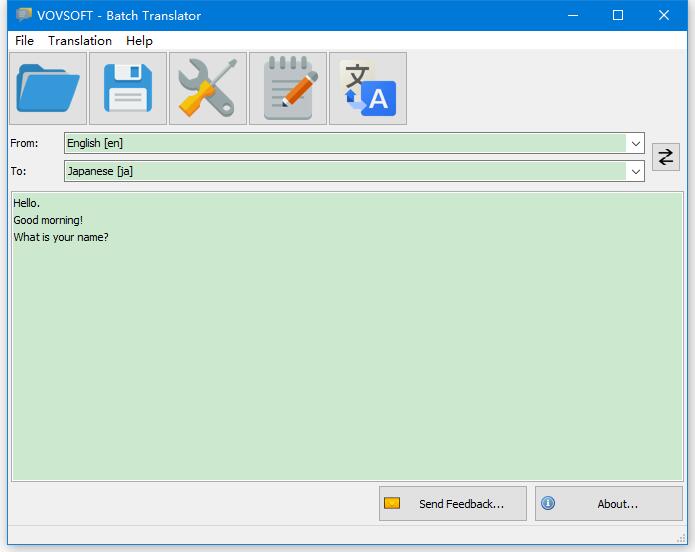The height and width of the screenshot is (552, 695).
Task: Click the From: label
Action: (24, 143)
